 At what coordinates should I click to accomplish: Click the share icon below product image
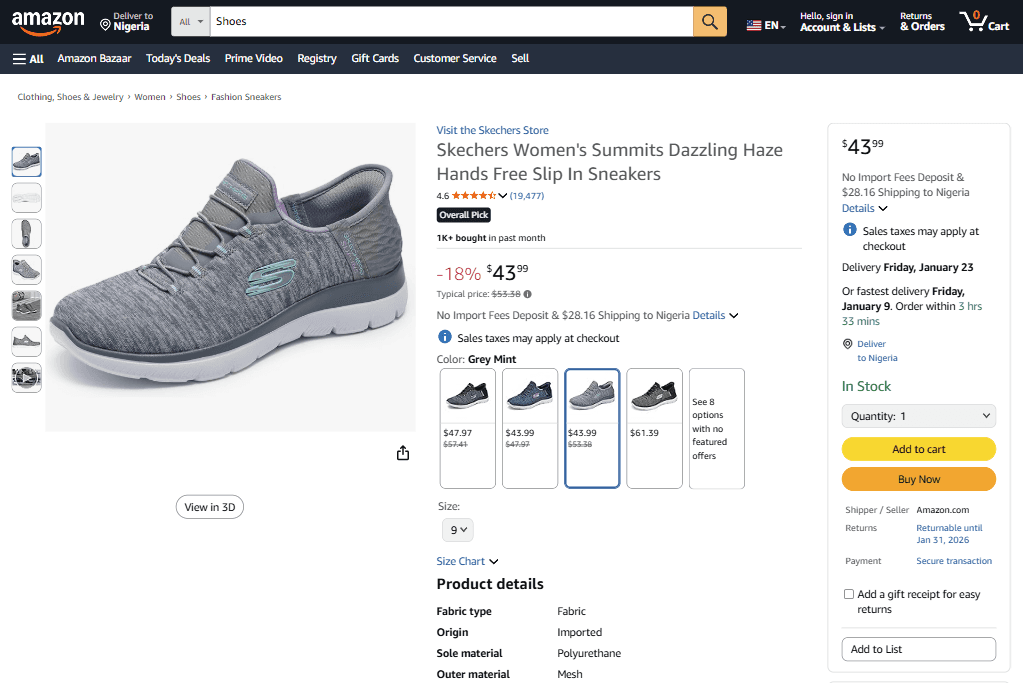(403, 453)
